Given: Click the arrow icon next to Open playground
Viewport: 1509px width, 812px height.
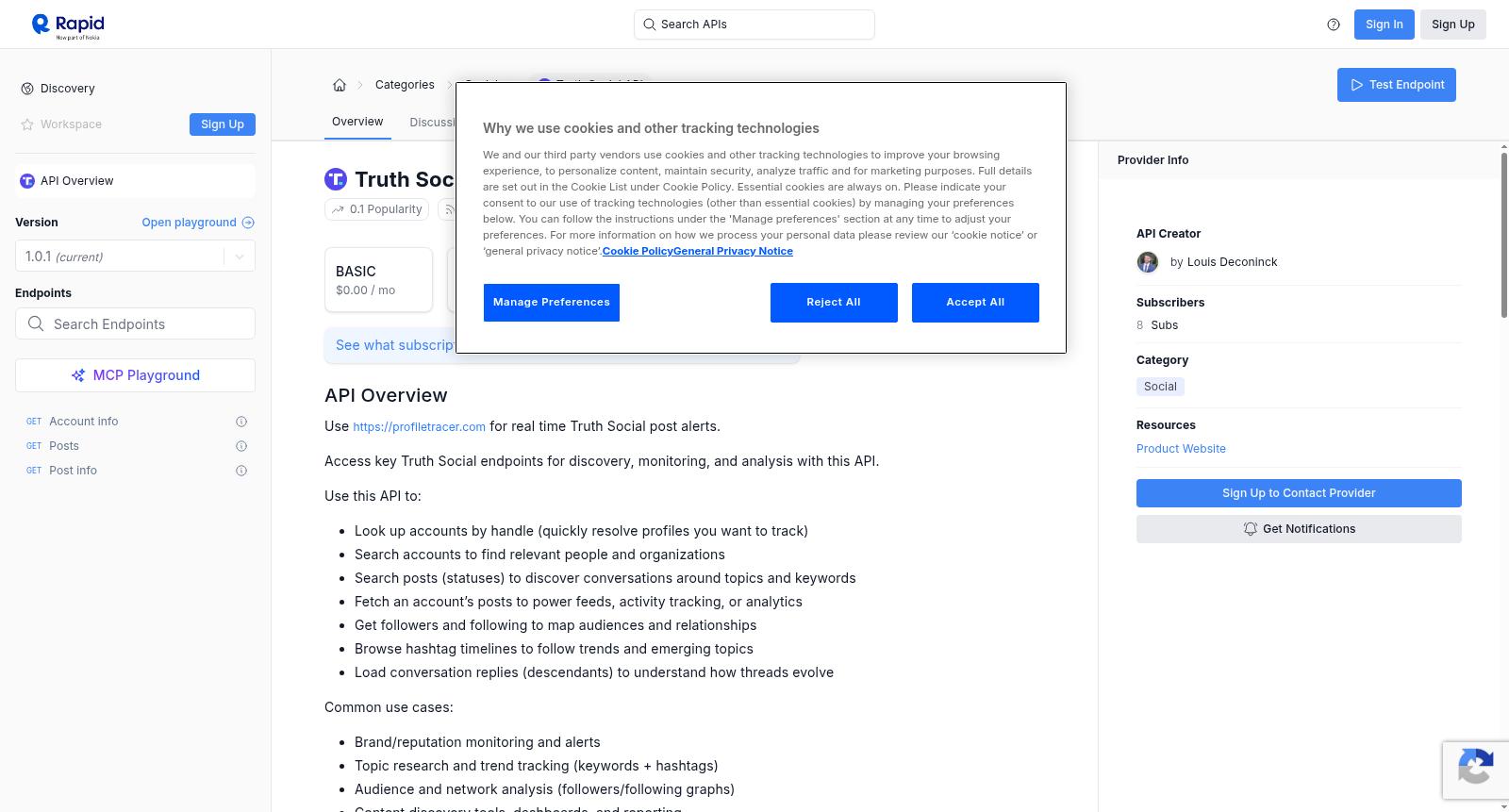Looking at the screenshot, I should [x=248, y=223].
